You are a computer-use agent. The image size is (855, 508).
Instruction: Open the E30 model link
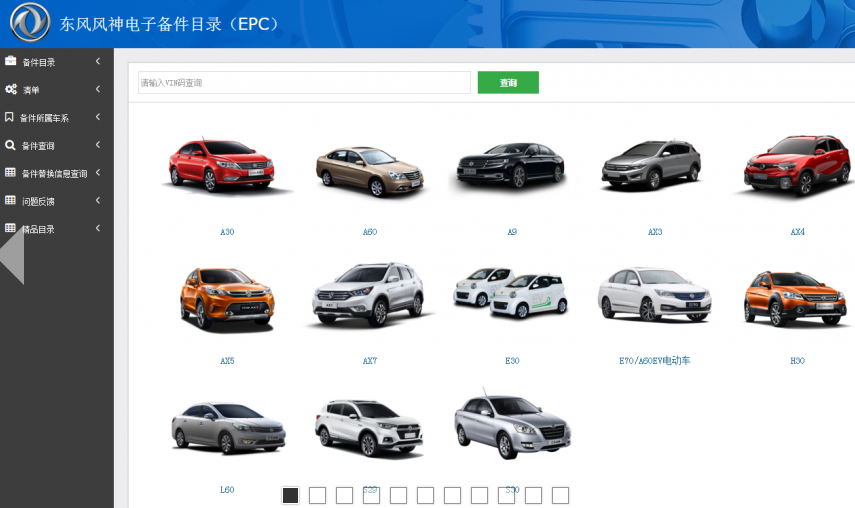click(x=512, y=360)
